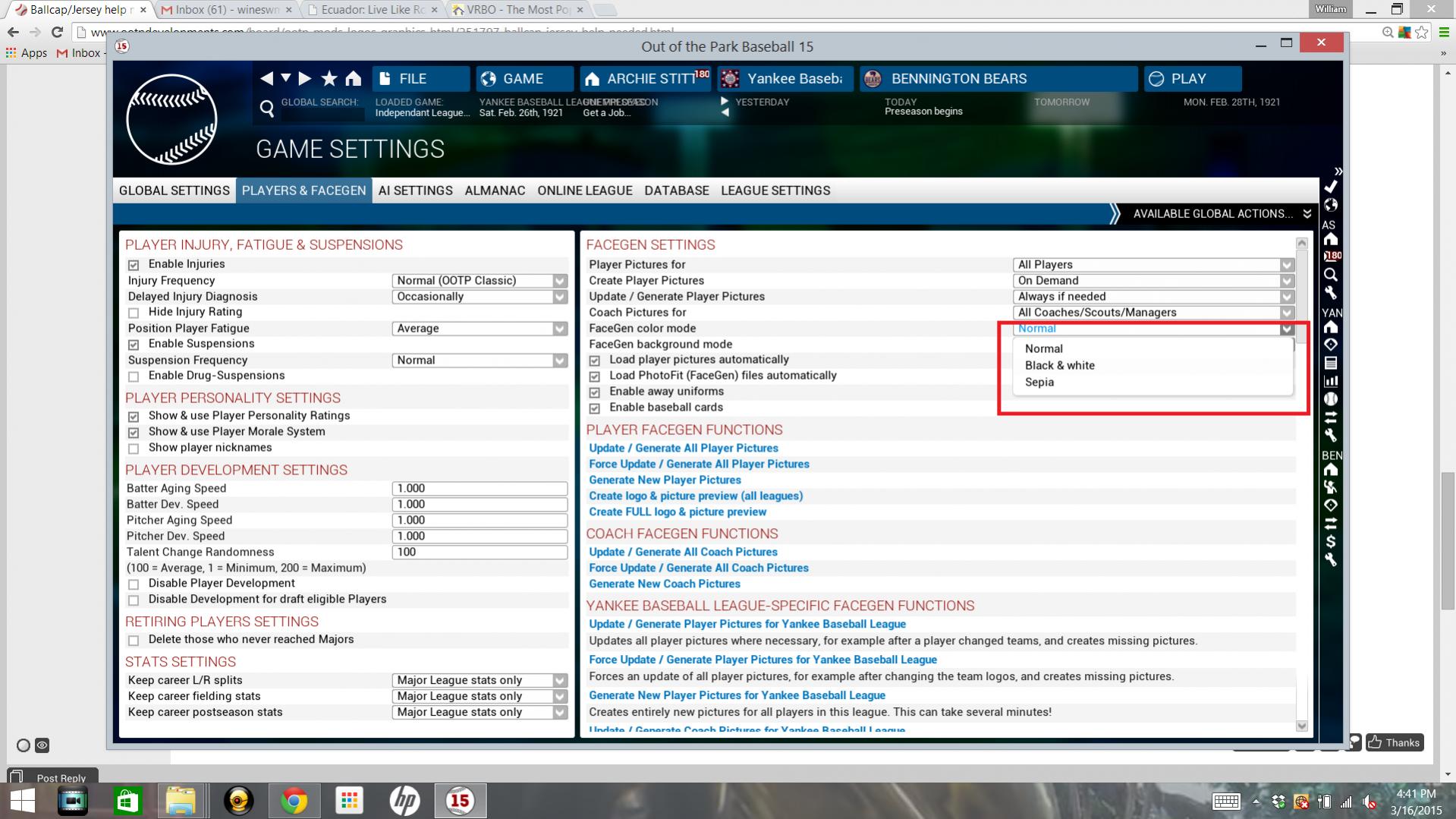Open Chrome from the Windows taskbar
Screen dimensions: 1456x819
coord(294,801)
